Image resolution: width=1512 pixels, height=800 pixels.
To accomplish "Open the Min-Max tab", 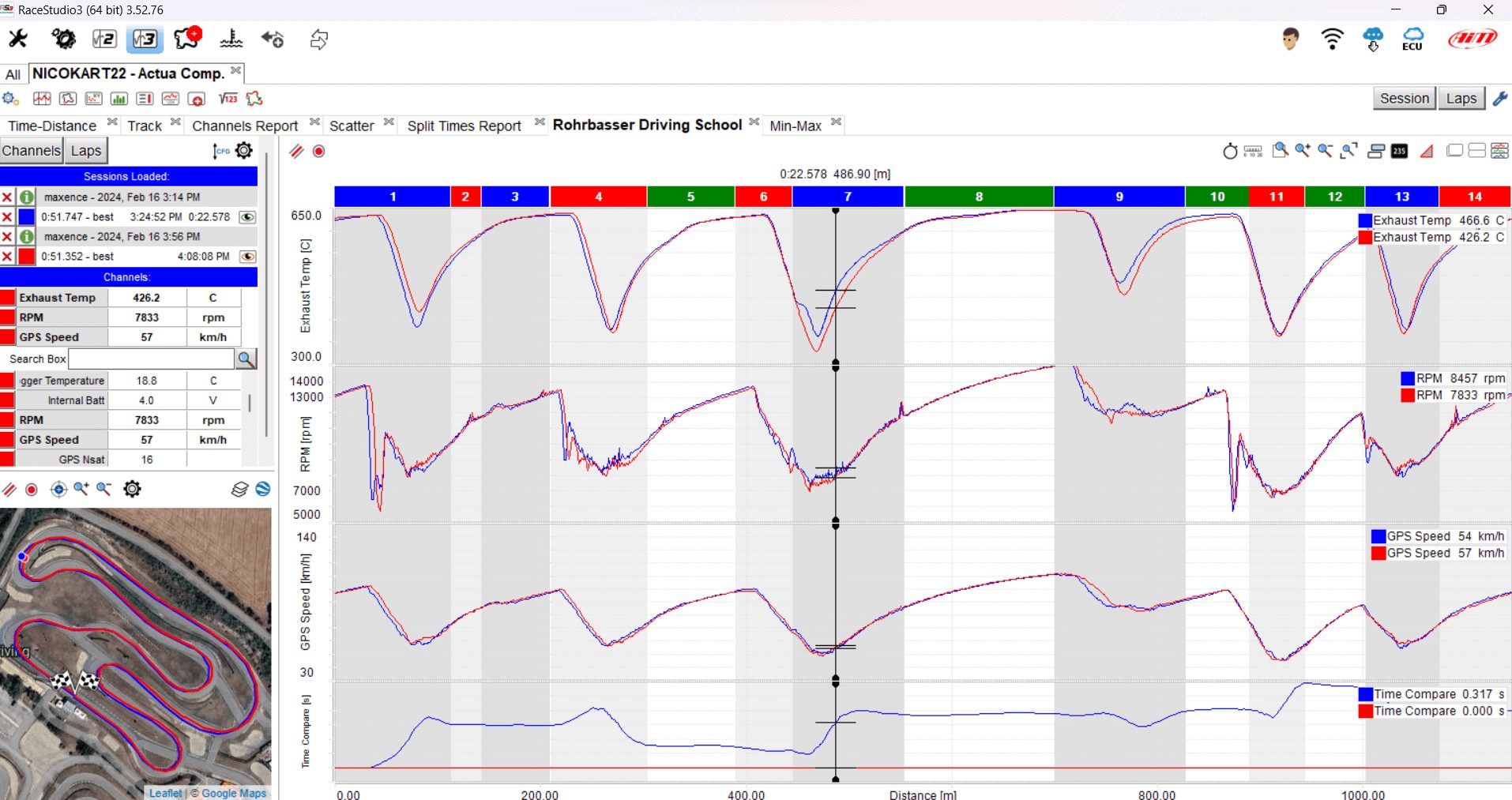I will click(795, 126).
